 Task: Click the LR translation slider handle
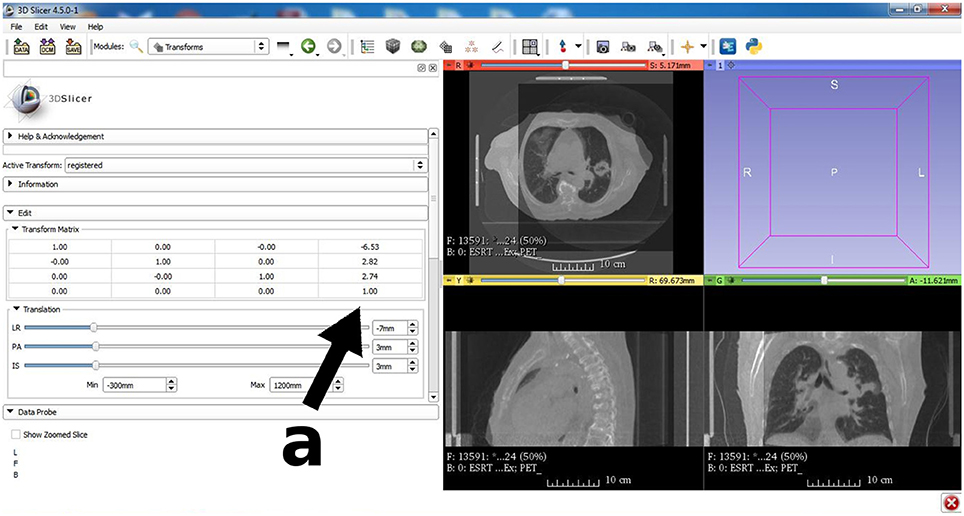point(93,328)
